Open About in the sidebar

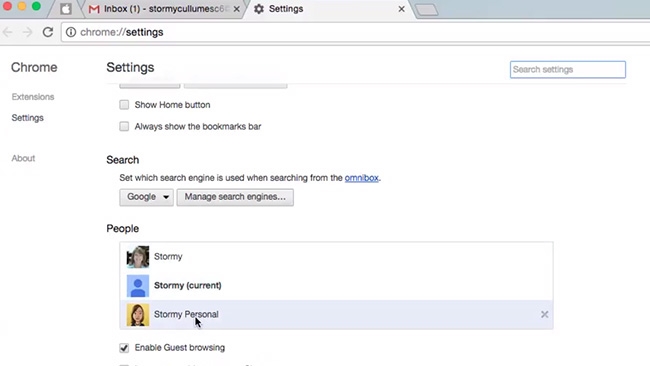(x=23, y=158)
